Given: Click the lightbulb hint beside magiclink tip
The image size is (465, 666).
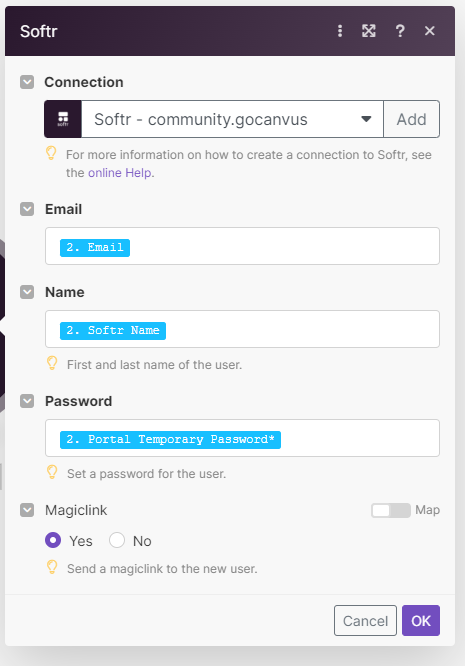Looking at the screenshot, I should pos(52,567).
